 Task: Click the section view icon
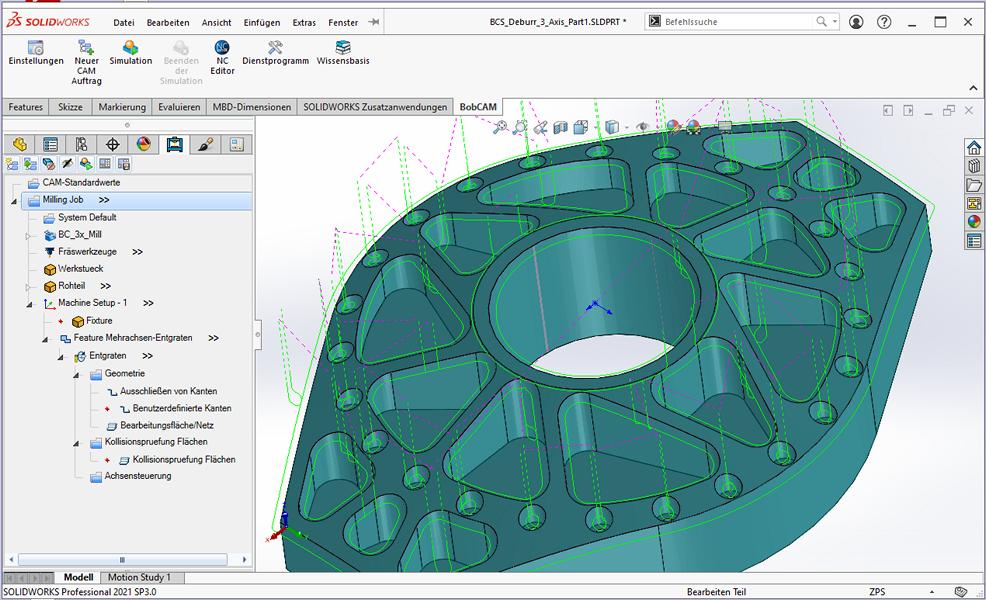point(560,128)
